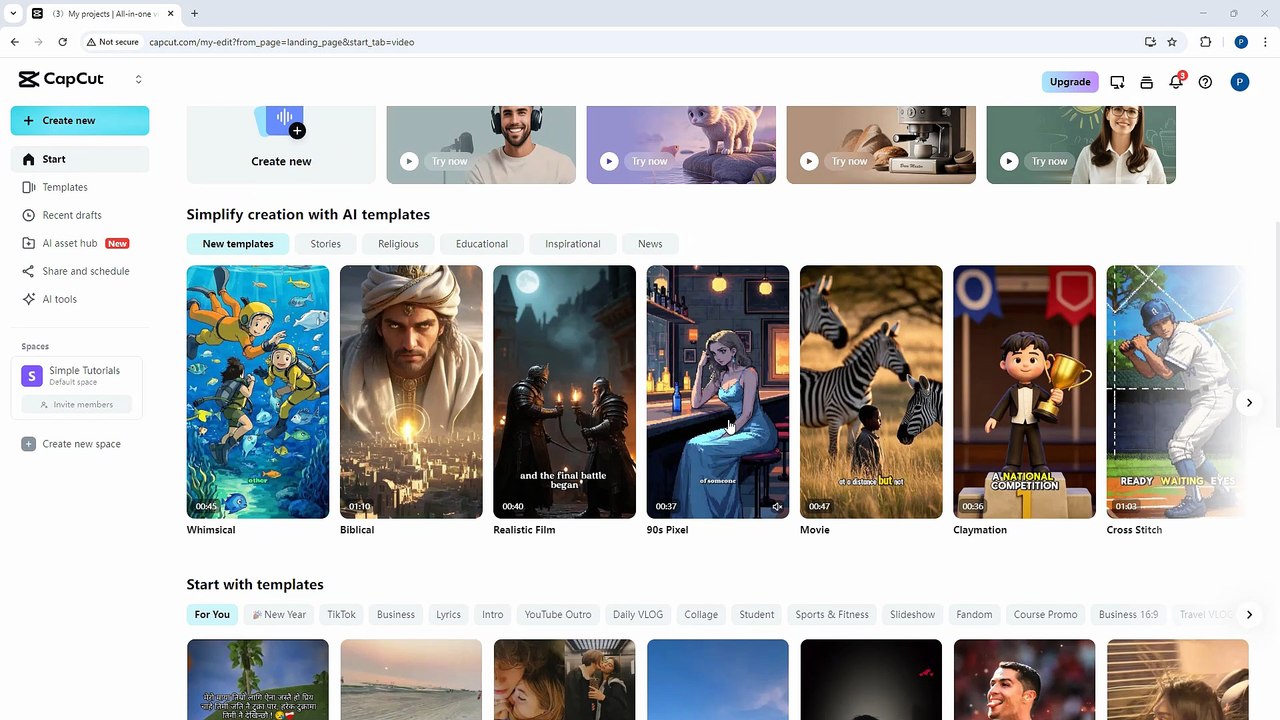Screen dimensions: 1280x720
Task: Open the stacked layers icon in header
Action: tap(1146, 82)
